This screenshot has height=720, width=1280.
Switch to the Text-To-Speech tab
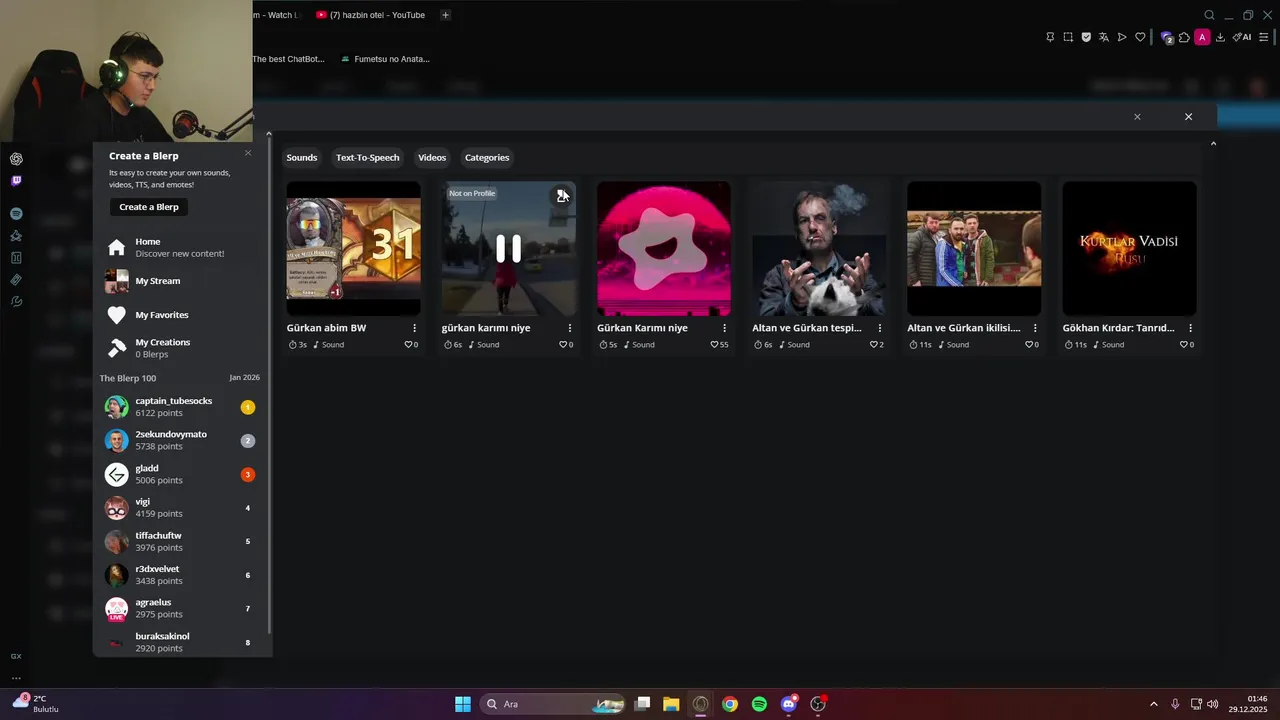pos(367,157)
